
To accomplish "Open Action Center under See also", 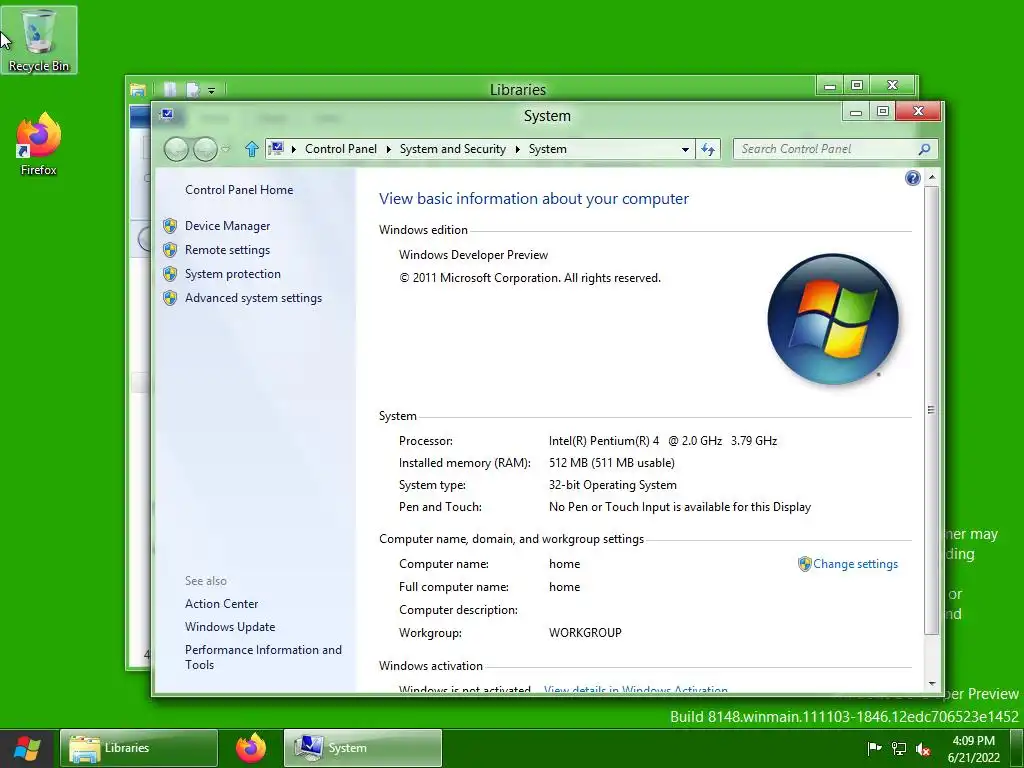I will tap(221, 604).
